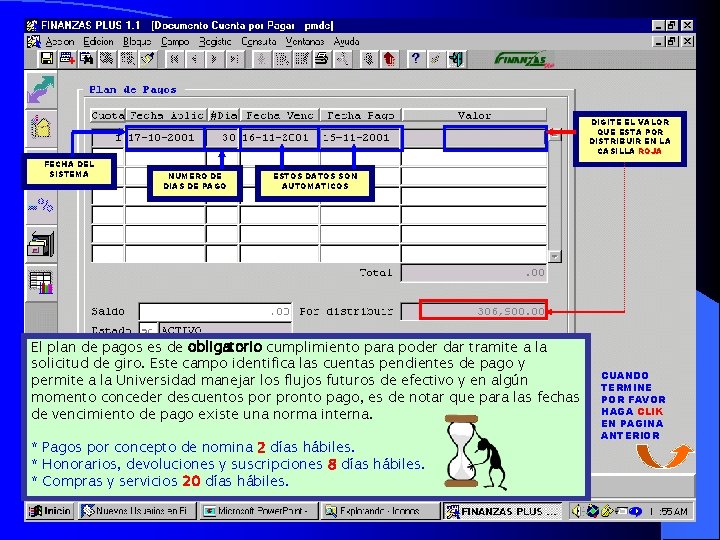Click the Fecha Venc column header
The height and width of the screenshot is (540, 720).
pos(279,115)
